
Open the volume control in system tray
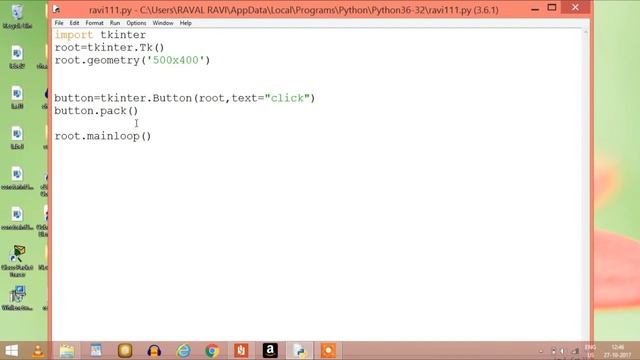click(x=562, y=351)
